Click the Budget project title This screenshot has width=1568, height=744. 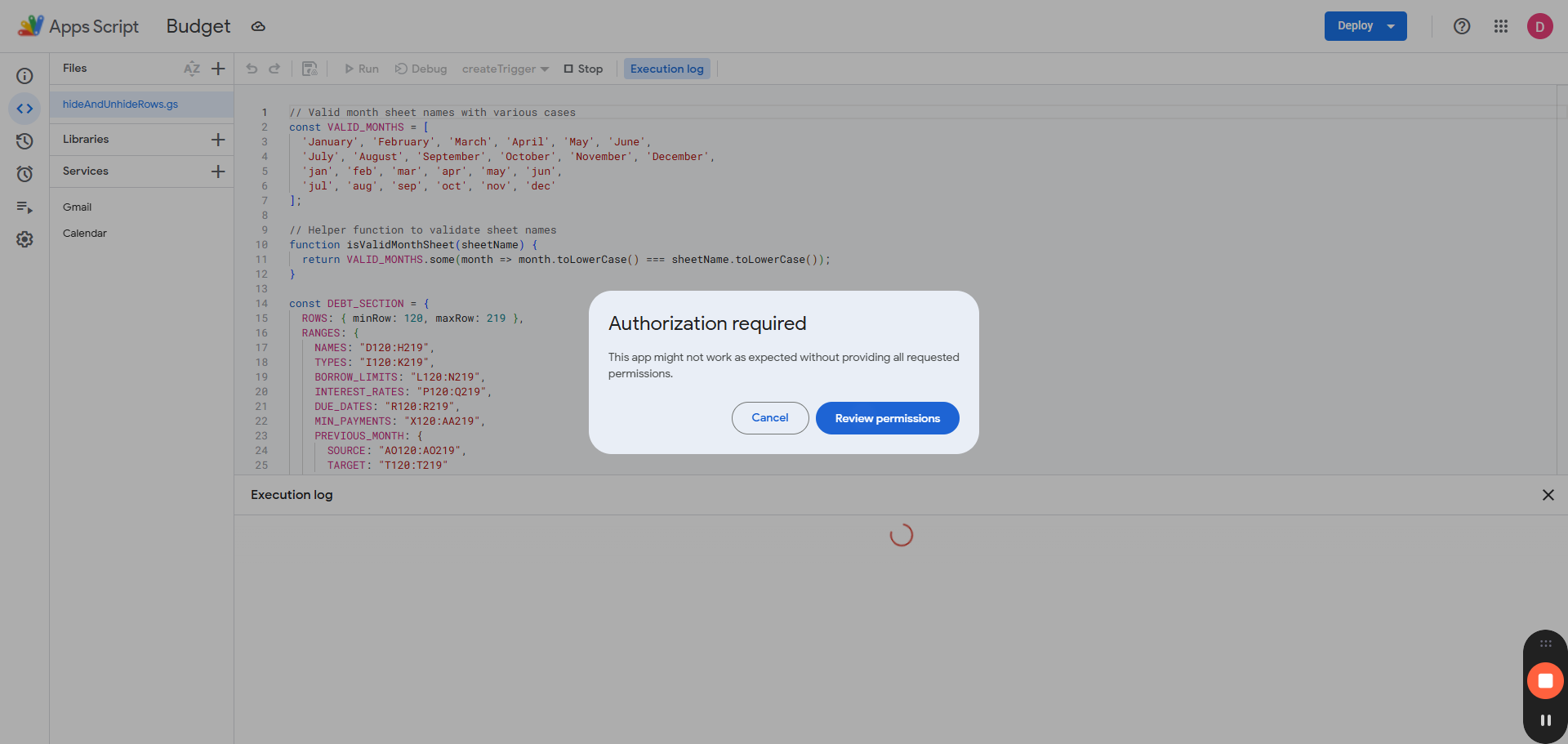198,26
